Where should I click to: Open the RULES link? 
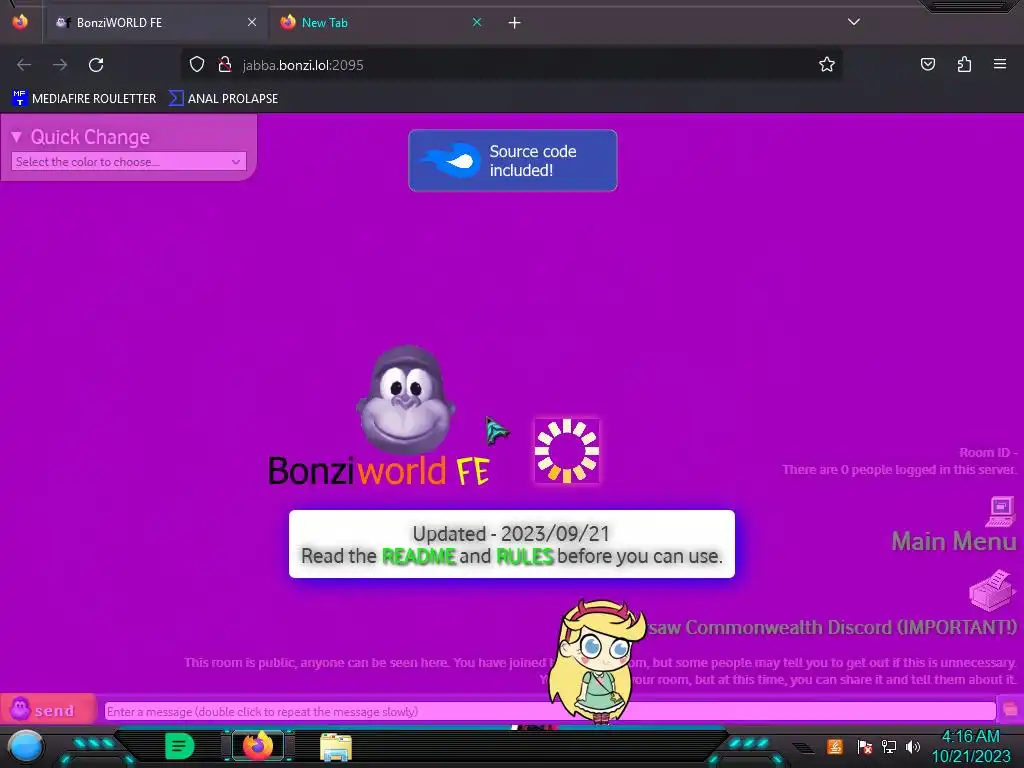525,556
